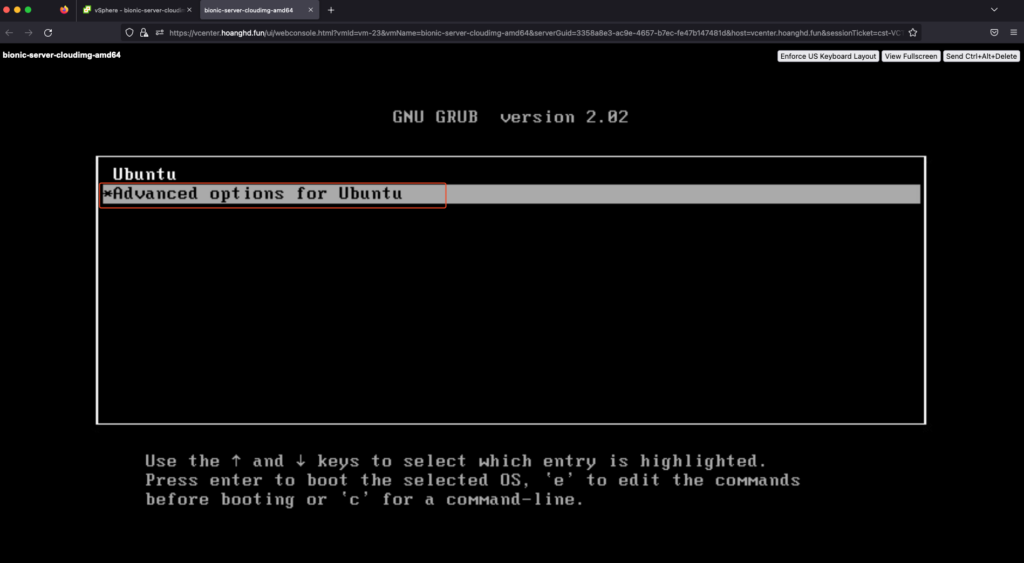Open the permissions icon in address bar
Image resolution: width=1024 pixels, height=563 pixels.
point(159,33)
